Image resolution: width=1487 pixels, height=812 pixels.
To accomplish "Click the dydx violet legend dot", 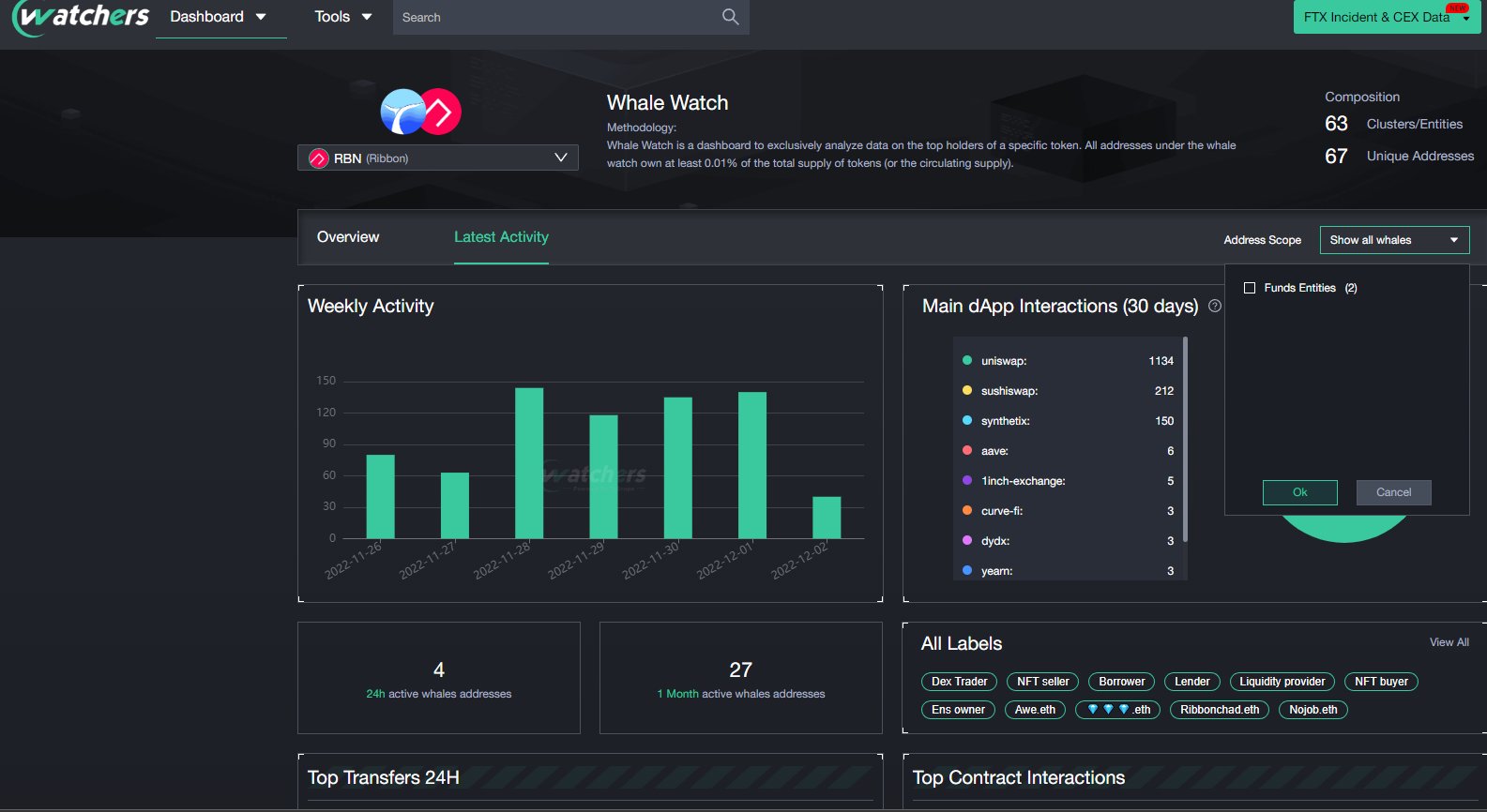I will tap(967, 540).
